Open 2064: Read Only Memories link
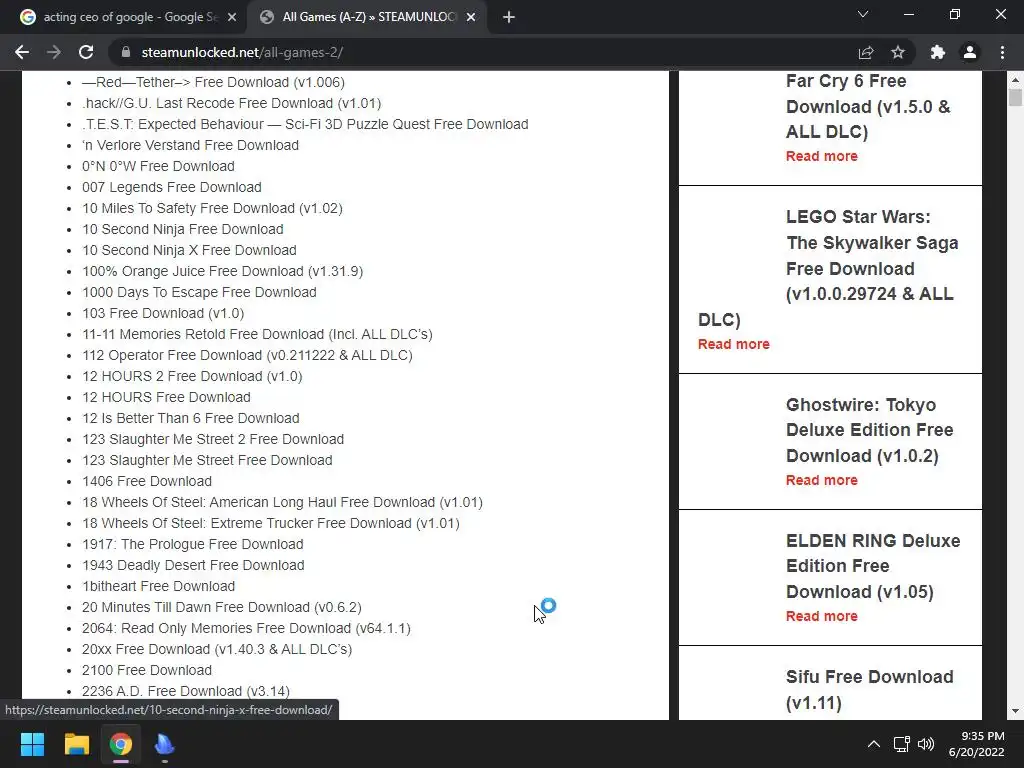 pos(246,628)
